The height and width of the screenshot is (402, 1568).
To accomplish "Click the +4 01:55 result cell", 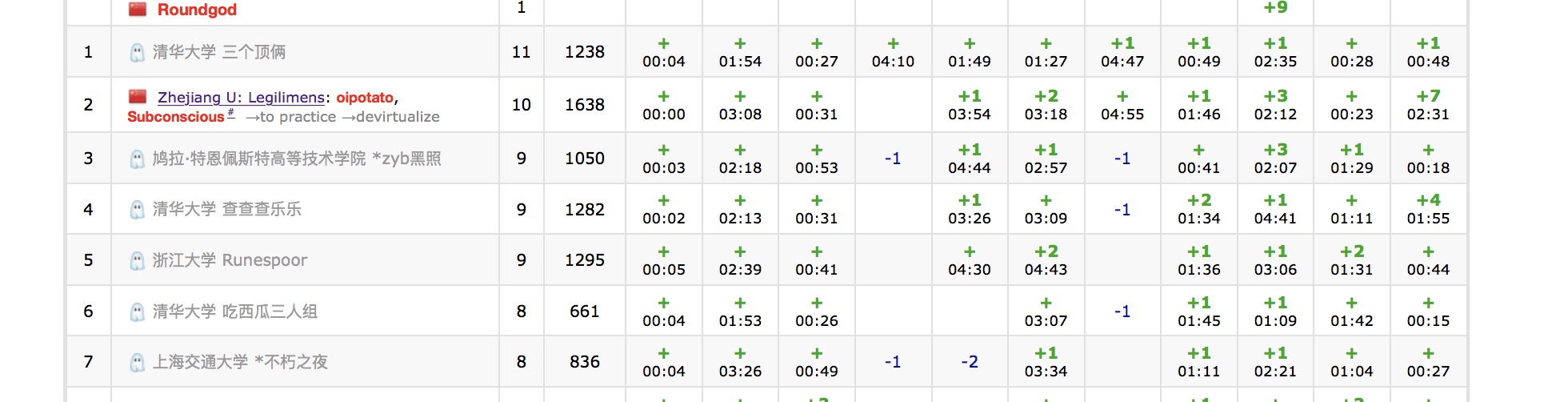I will coord(1428,209).
